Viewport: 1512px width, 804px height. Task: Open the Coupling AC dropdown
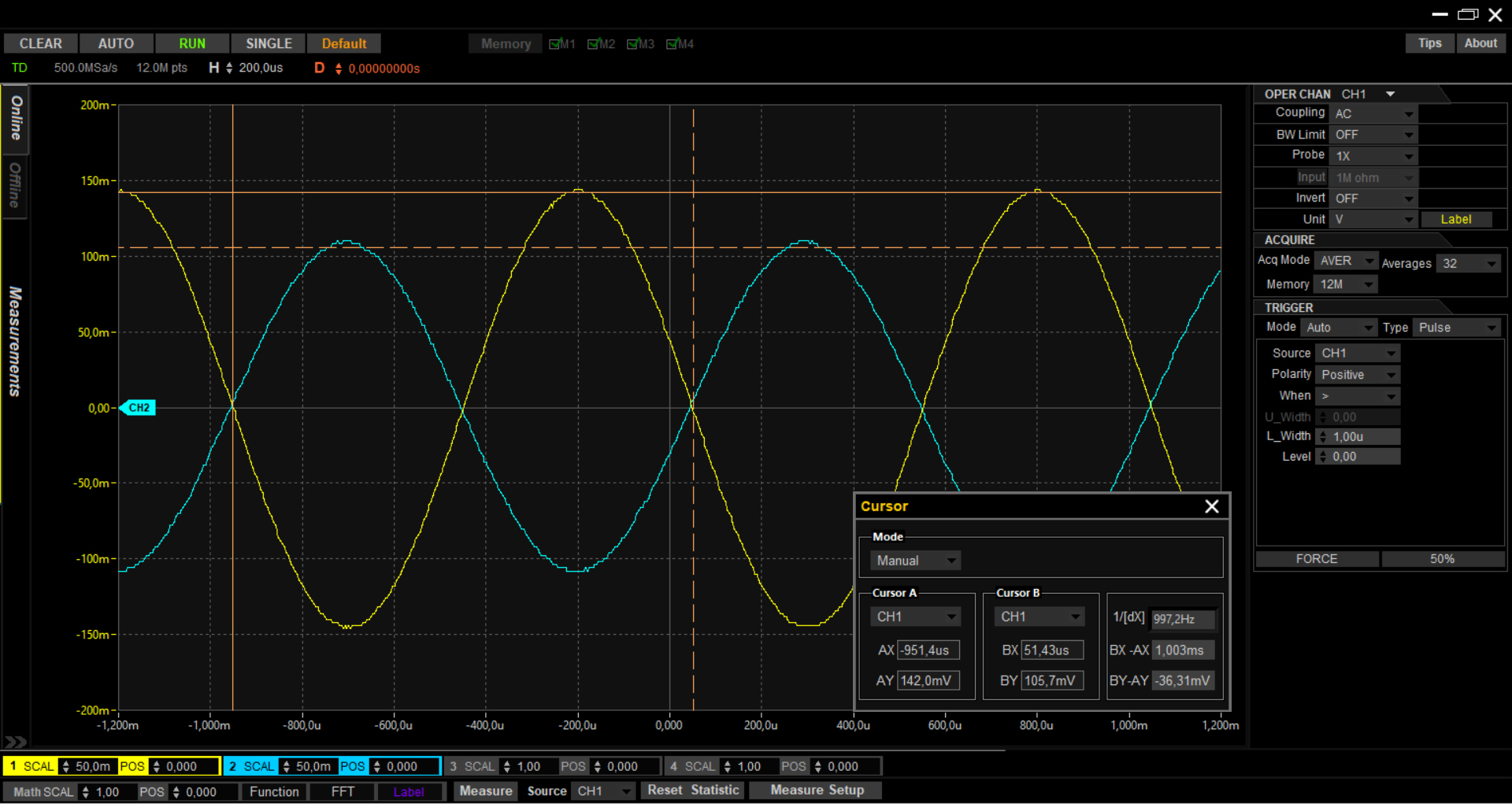(x=1373, y=114)
